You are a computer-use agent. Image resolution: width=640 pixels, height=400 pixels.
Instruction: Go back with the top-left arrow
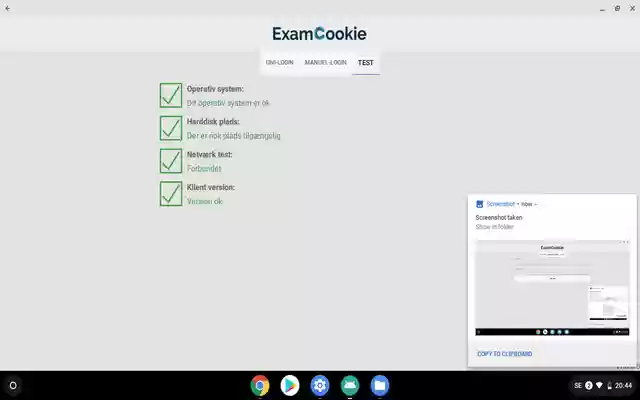7,8
